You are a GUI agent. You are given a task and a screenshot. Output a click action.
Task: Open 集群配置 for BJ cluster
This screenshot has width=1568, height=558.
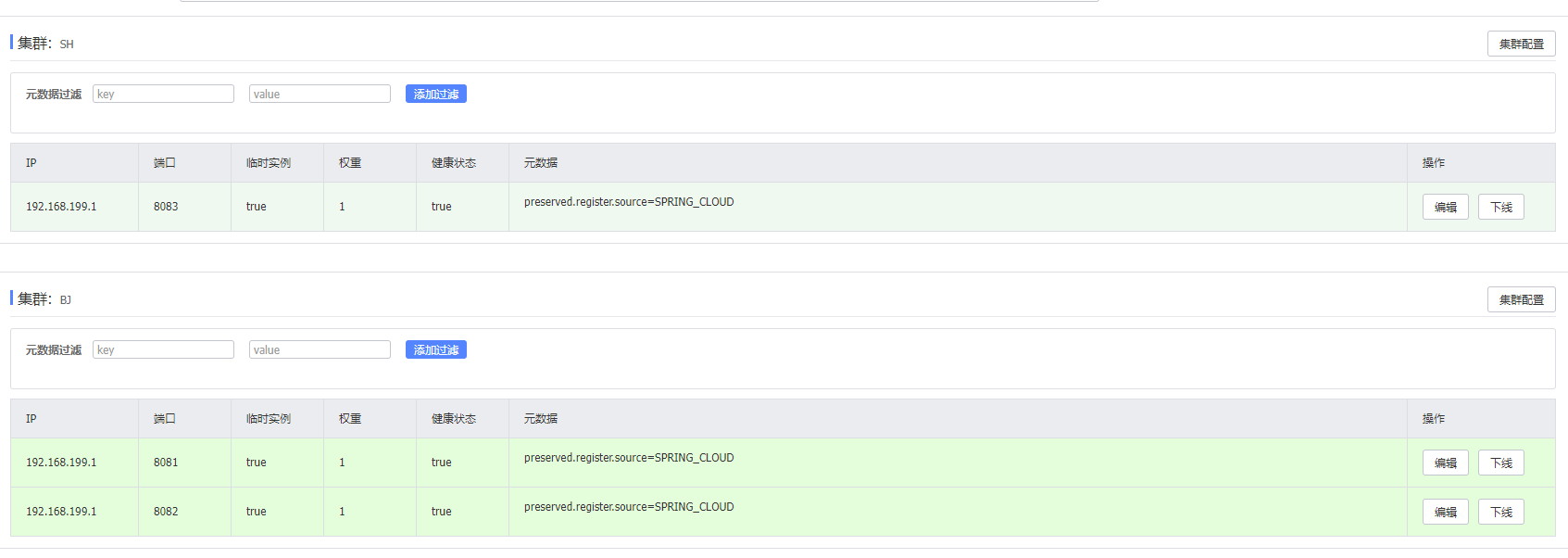point(1521,299)
